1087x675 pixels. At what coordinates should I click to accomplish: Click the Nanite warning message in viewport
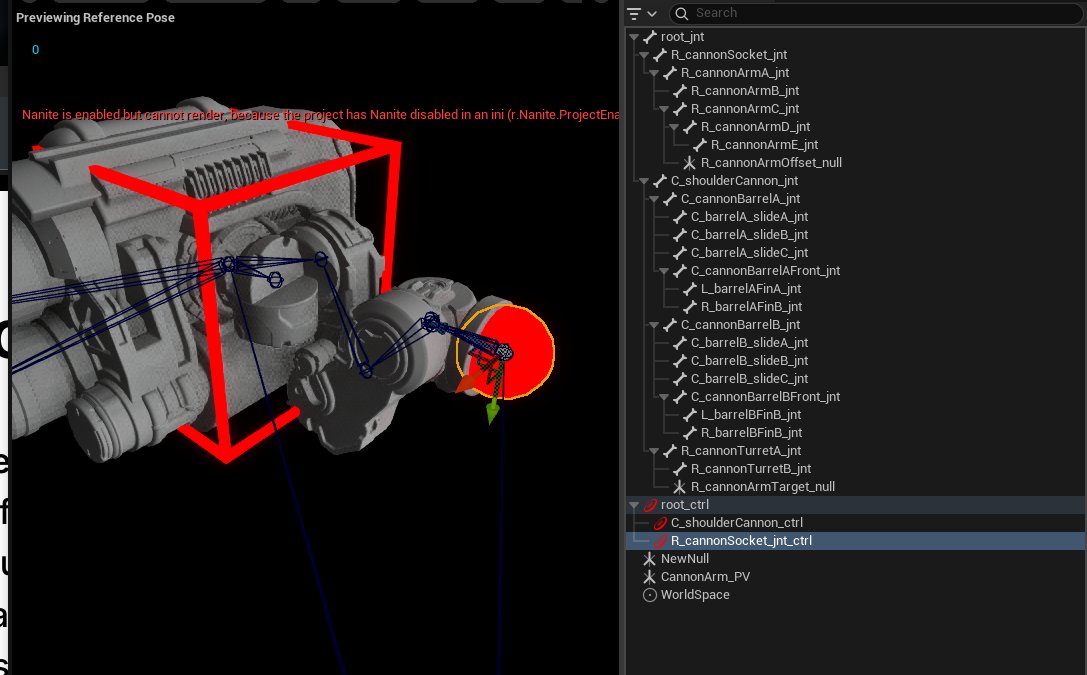pos(320,115)
